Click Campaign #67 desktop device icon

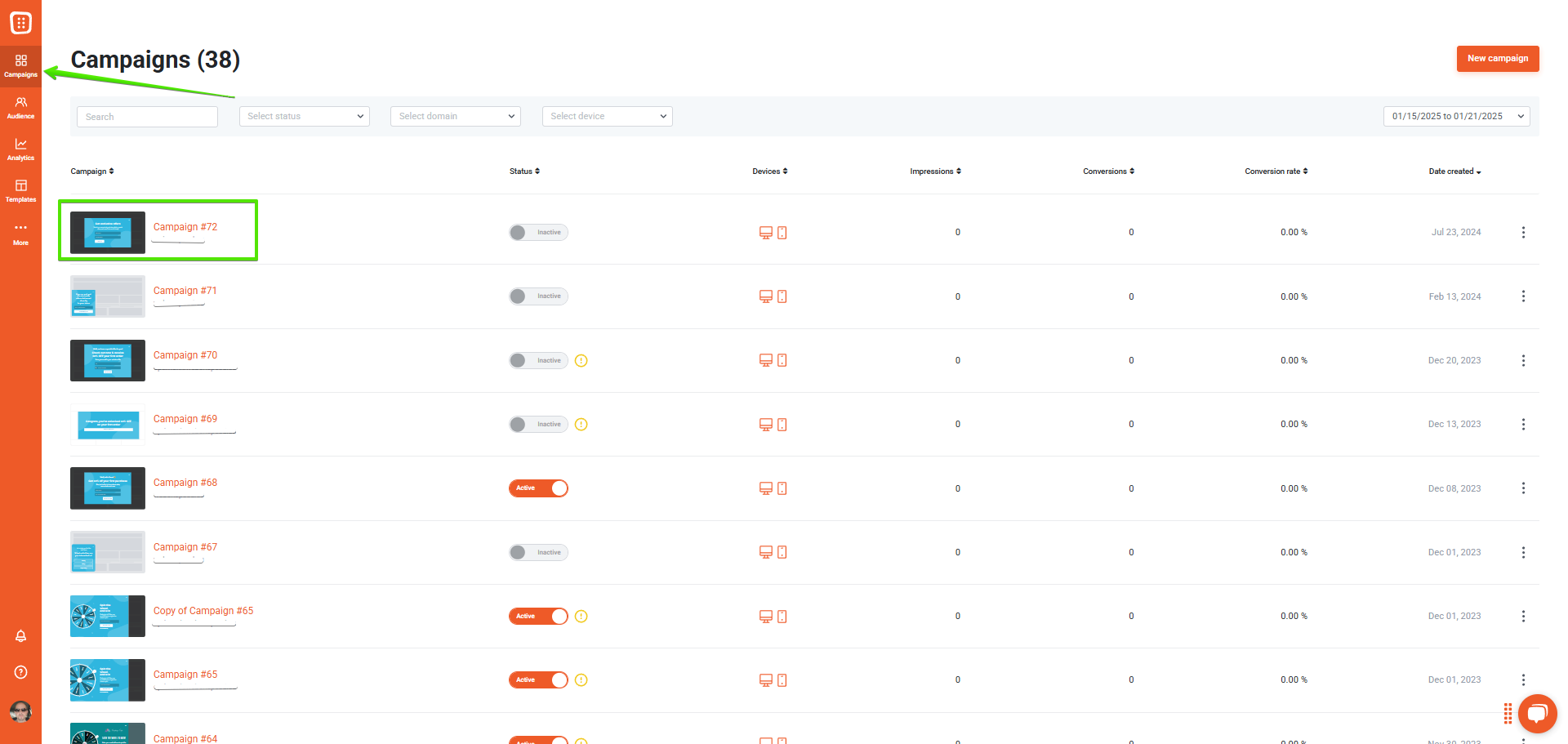click(x=766, y=552)
